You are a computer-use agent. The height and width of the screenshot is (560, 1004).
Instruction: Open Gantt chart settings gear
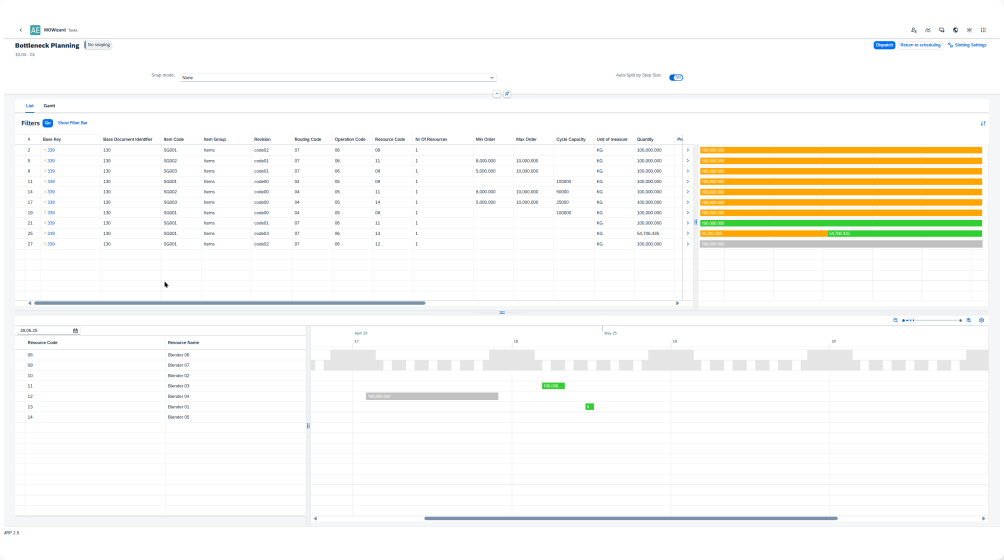[982, 320]
